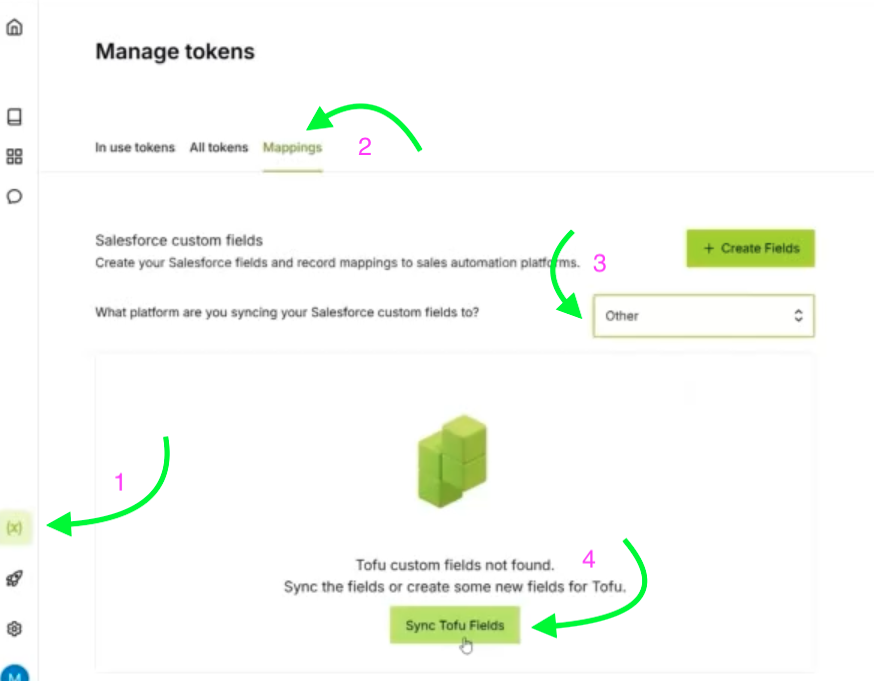The height and width of the screenshot is (681, 874).
Task: Open the documentation book icon
Action: 14,116
